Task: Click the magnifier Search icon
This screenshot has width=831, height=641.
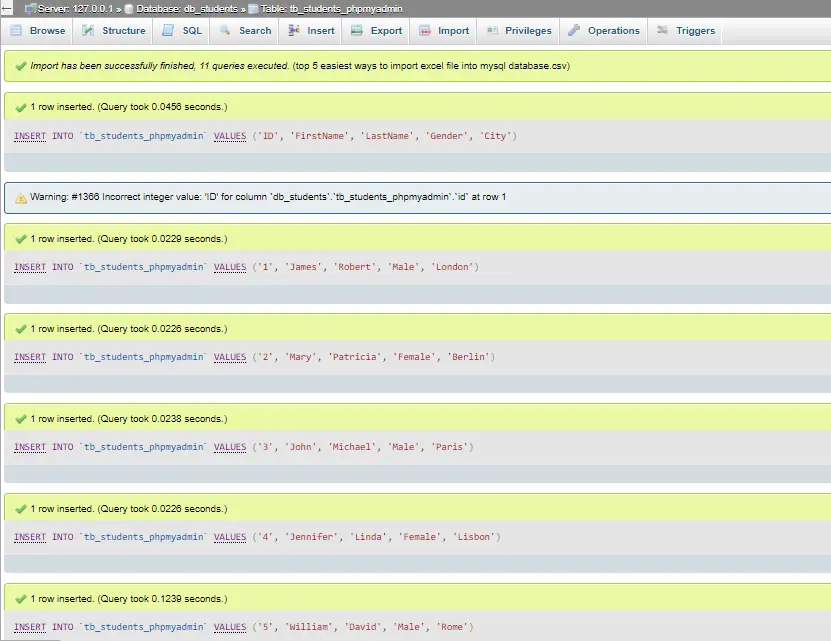Action: click(224, 30)
